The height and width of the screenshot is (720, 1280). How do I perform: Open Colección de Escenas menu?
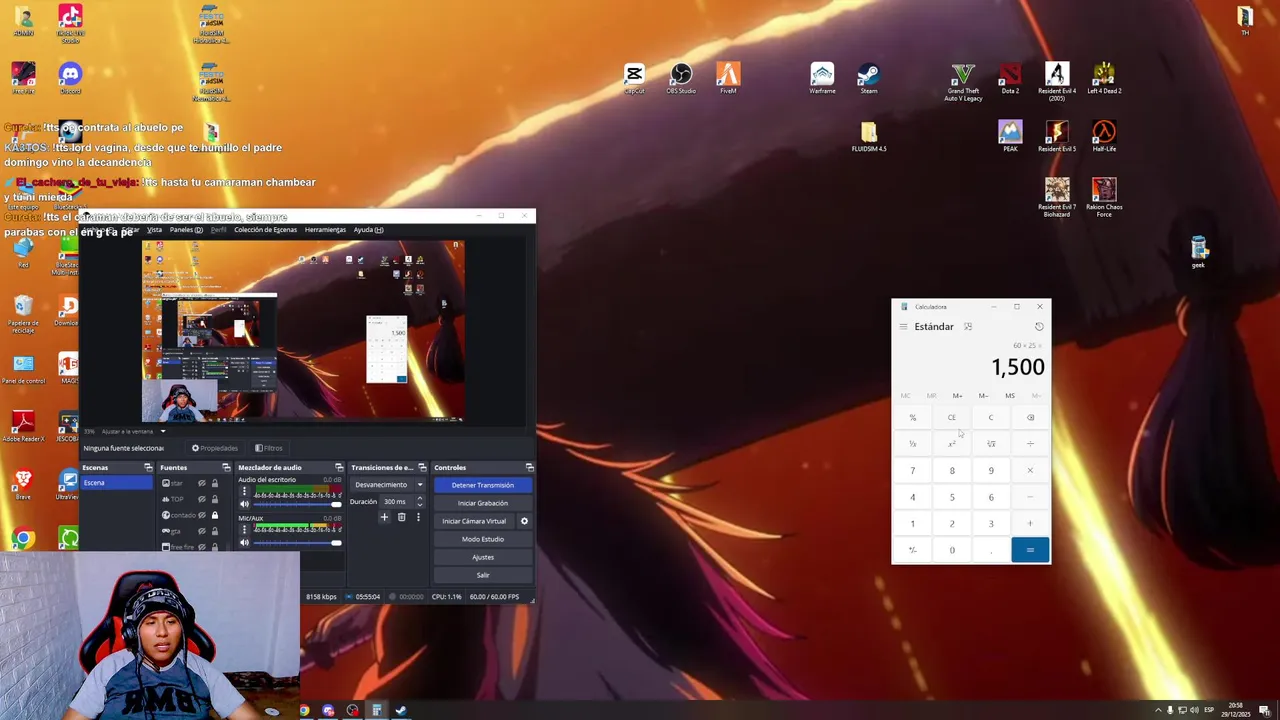tap(265, 230)
